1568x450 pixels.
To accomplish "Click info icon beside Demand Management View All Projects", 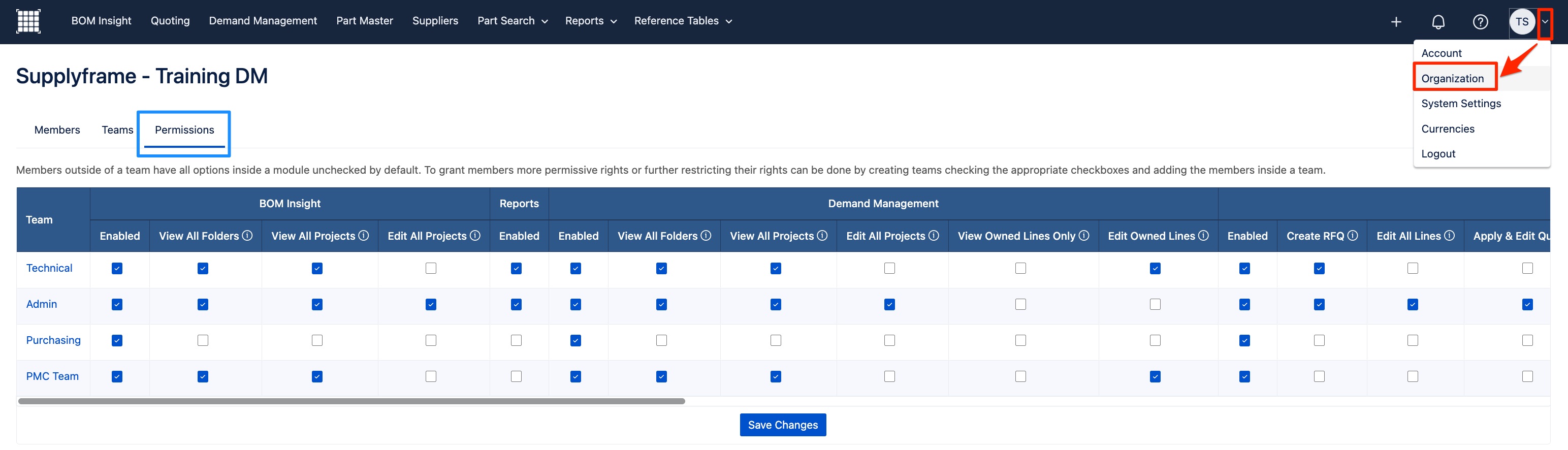I will click(822, 236).
